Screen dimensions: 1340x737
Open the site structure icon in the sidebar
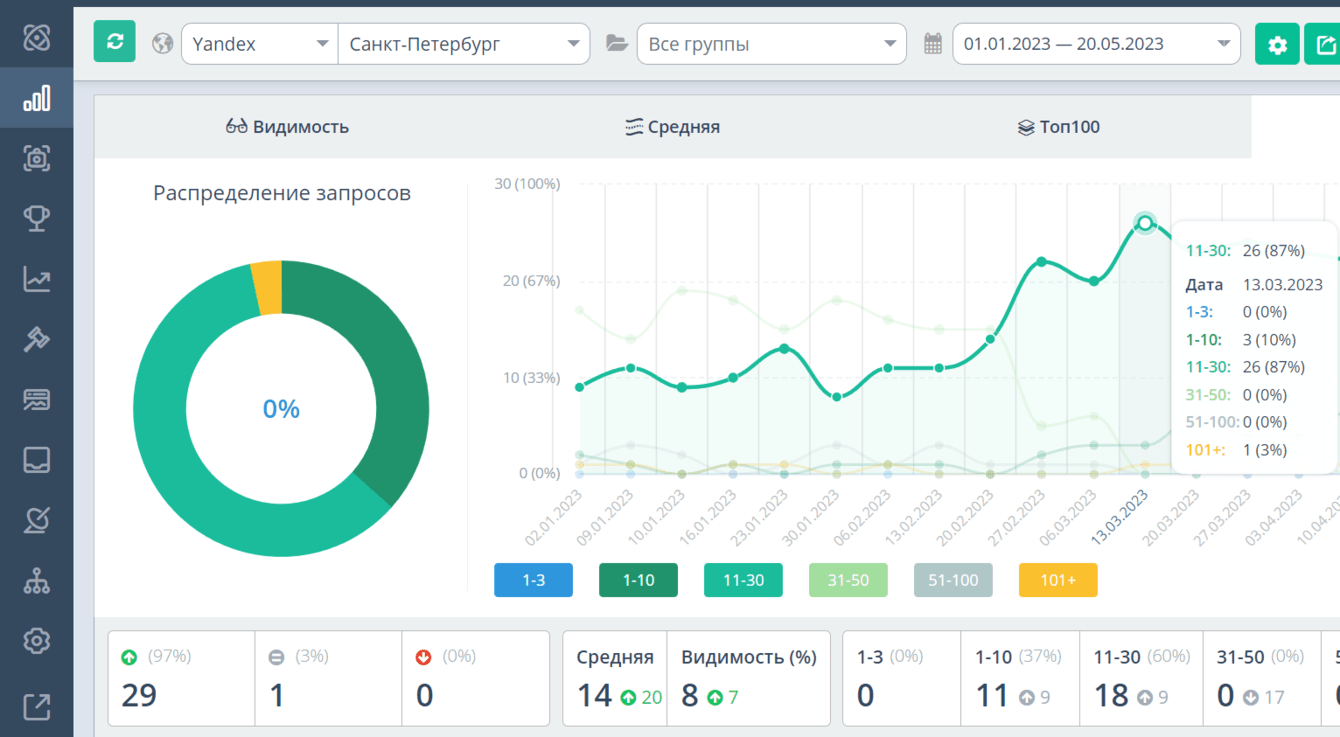(37, 580)
